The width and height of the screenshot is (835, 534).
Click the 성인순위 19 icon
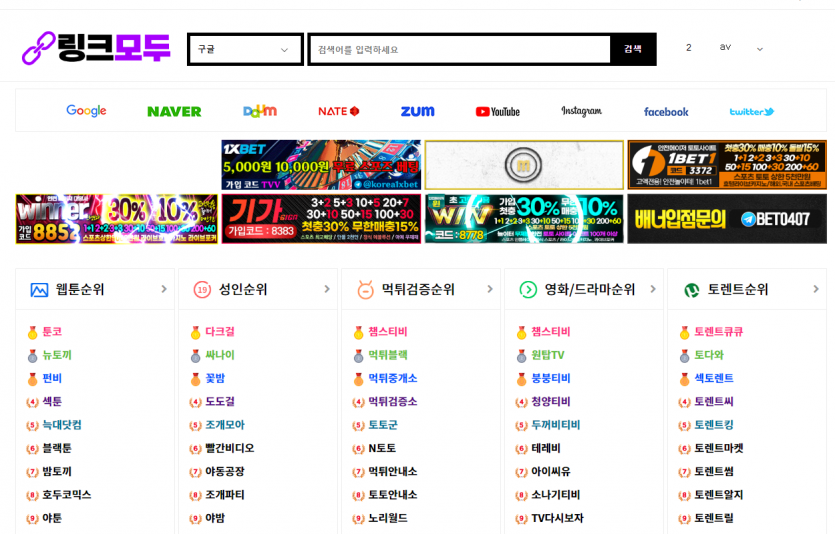(x=202, y=290)
